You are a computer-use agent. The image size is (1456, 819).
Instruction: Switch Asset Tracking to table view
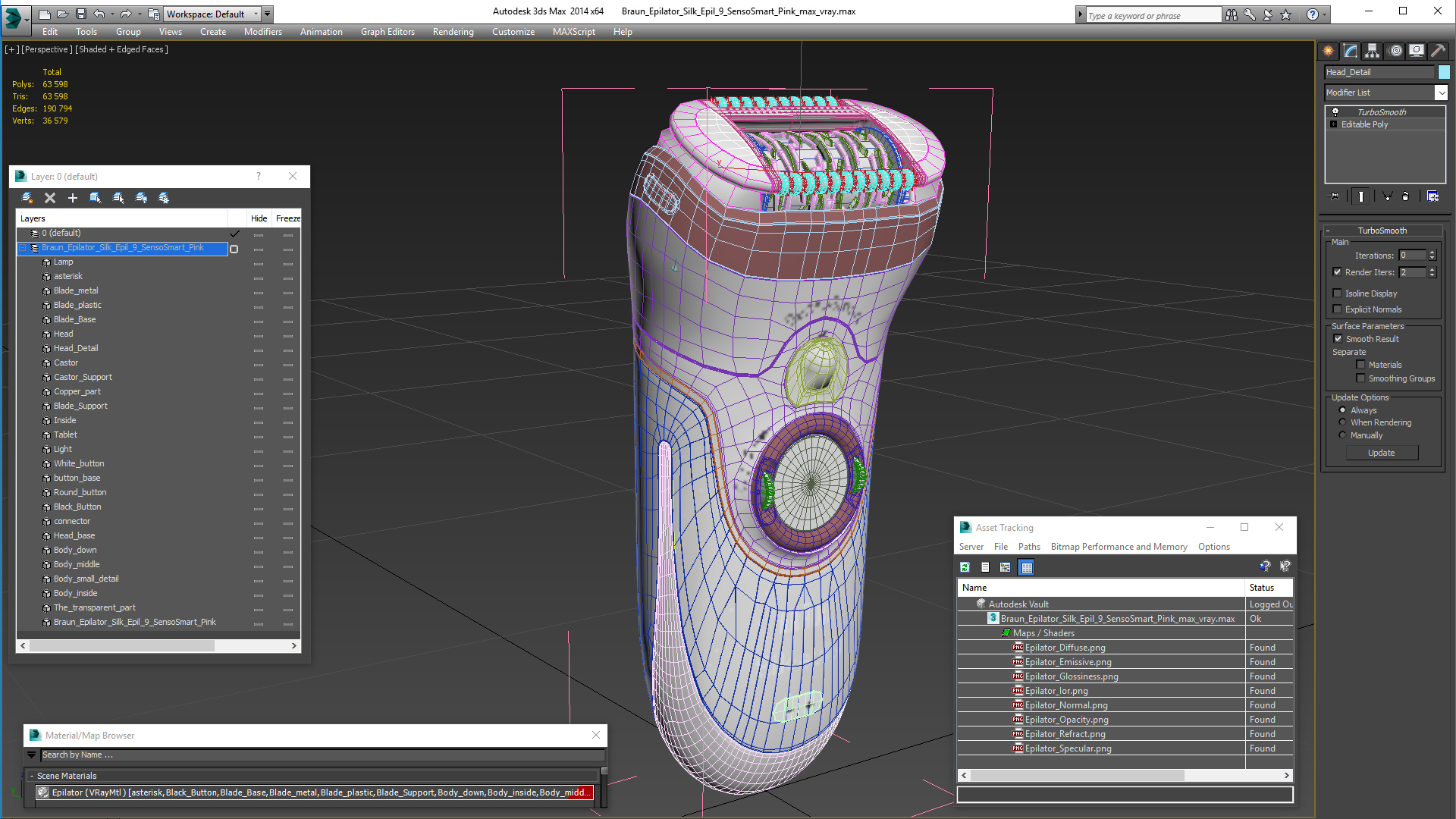(1026, 567)
